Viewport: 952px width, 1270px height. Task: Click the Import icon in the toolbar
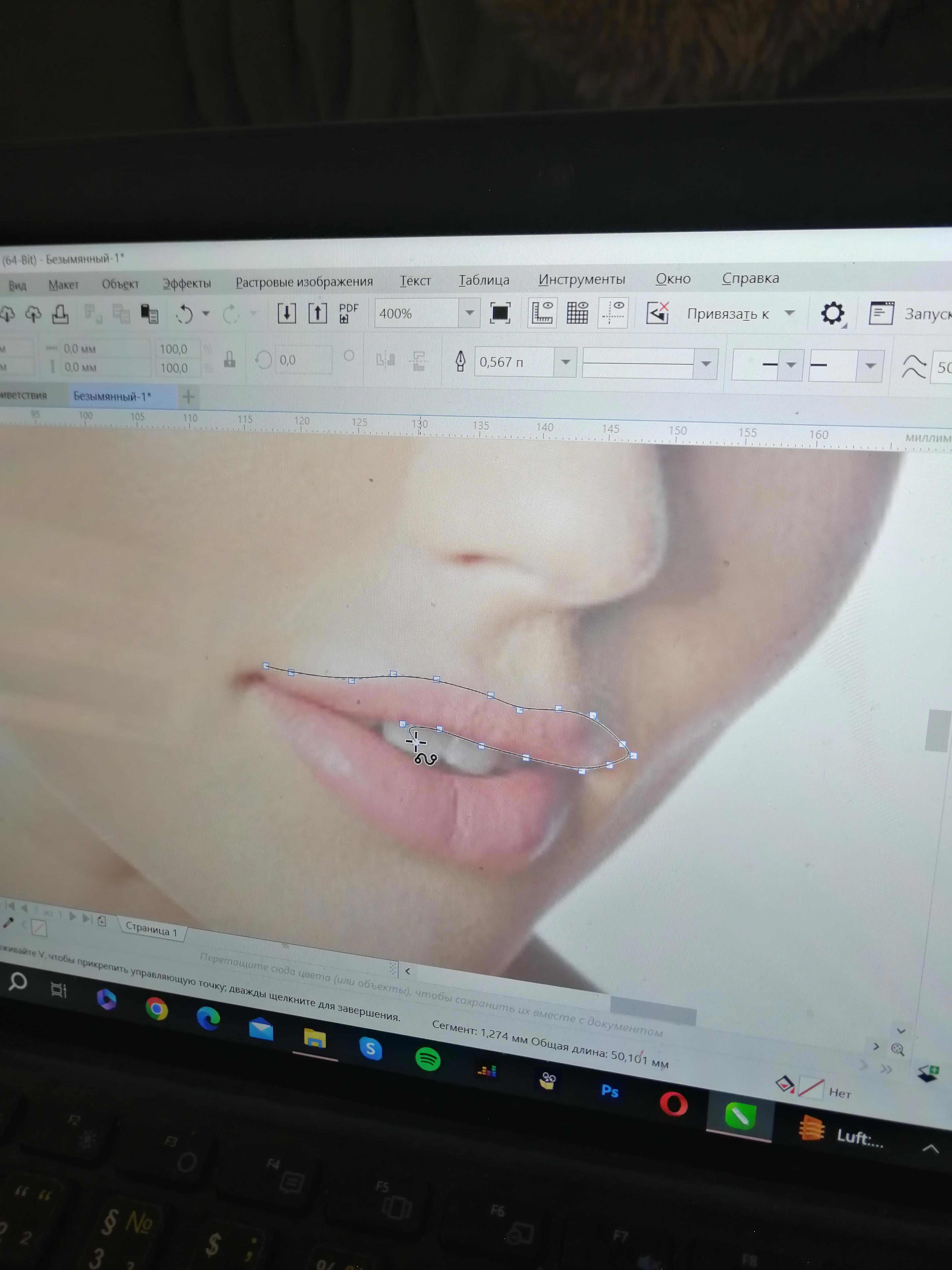tap(286, 314)
